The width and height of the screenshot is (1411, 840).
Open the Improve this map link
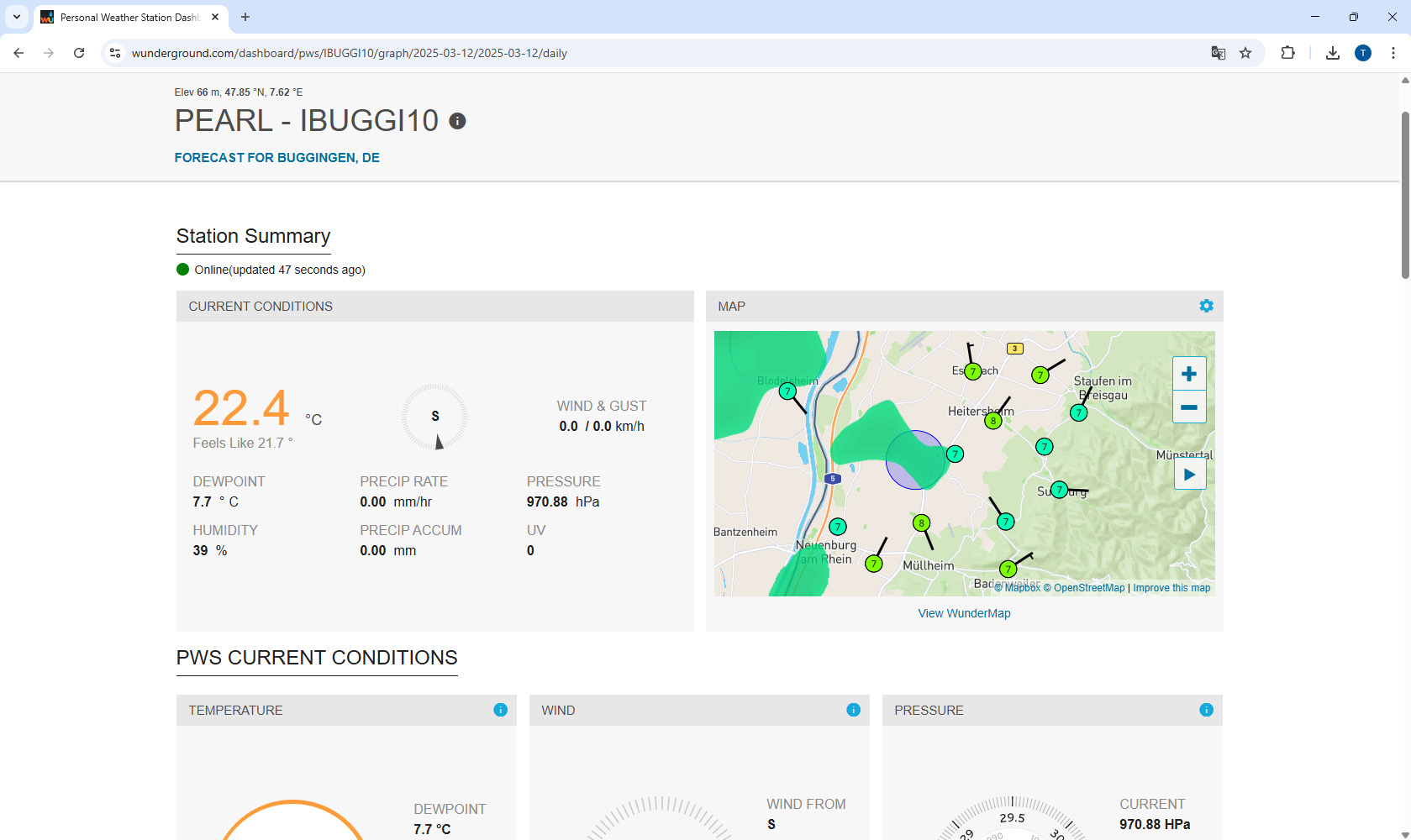click(1171, 588)
